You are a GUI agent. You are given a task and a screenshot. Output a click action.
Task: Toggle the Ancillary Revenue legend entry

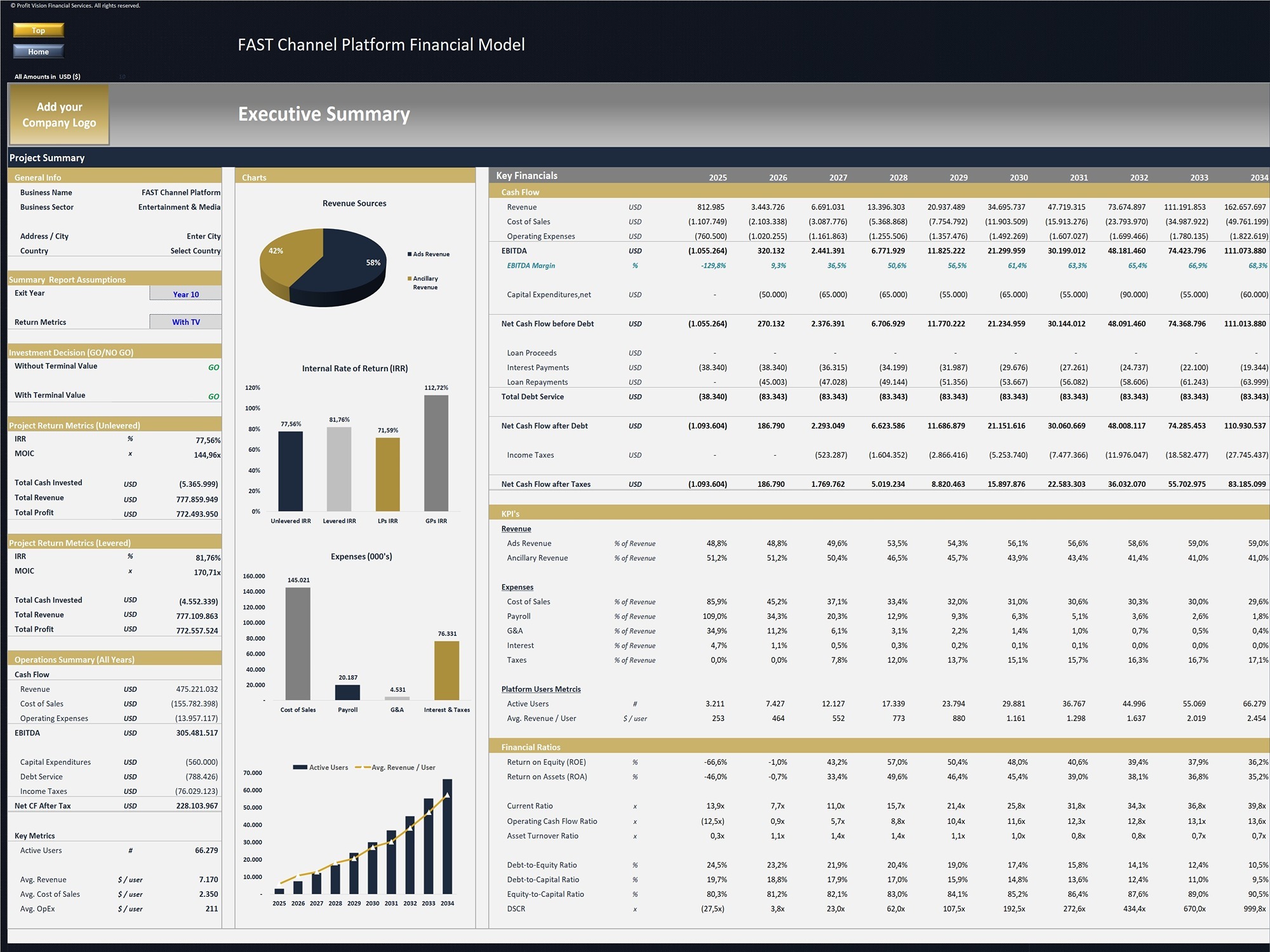pyautogui.click(x=424, y=282)
